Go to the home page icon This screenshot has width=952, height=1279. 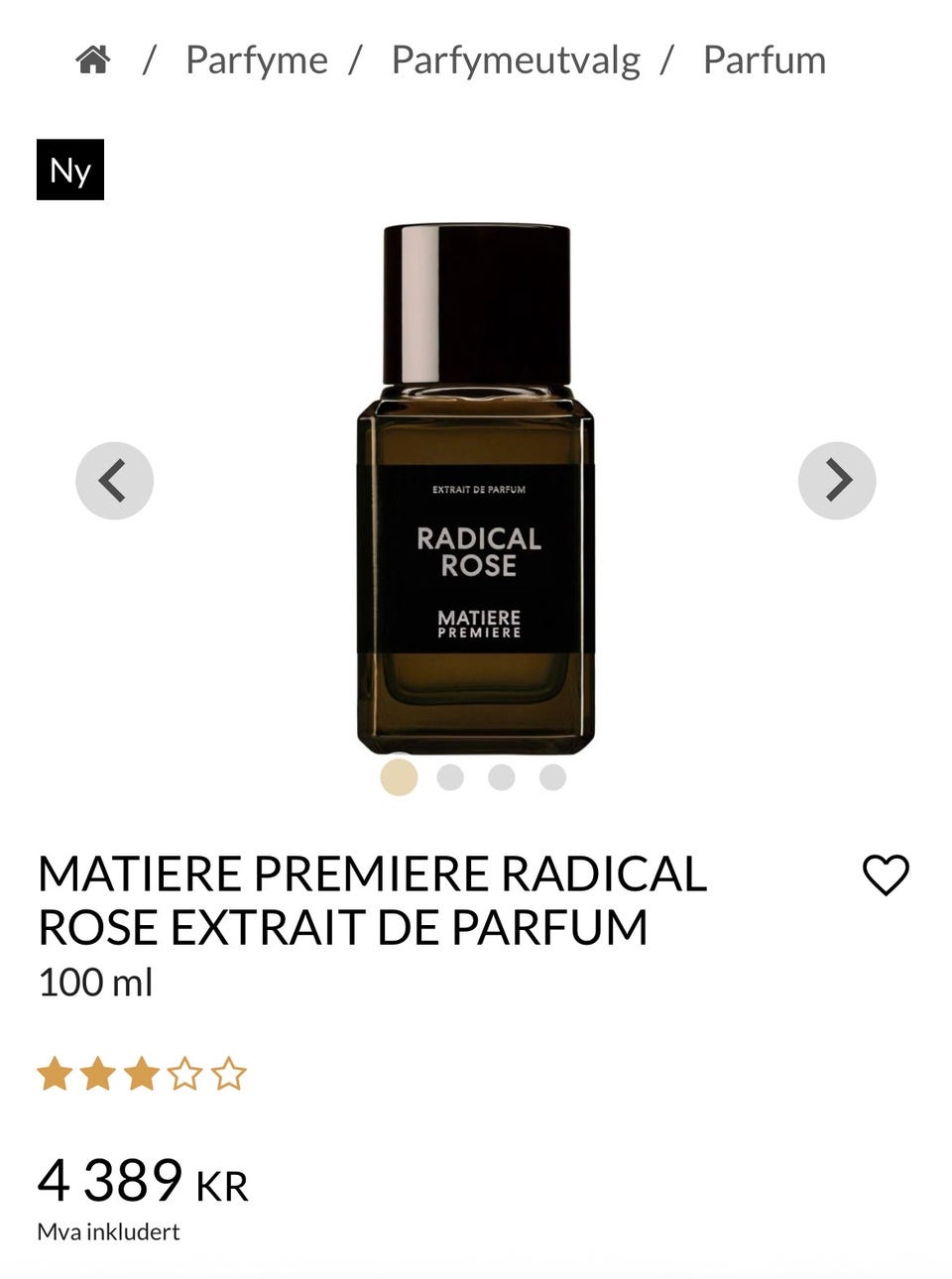tap(92, 60)
